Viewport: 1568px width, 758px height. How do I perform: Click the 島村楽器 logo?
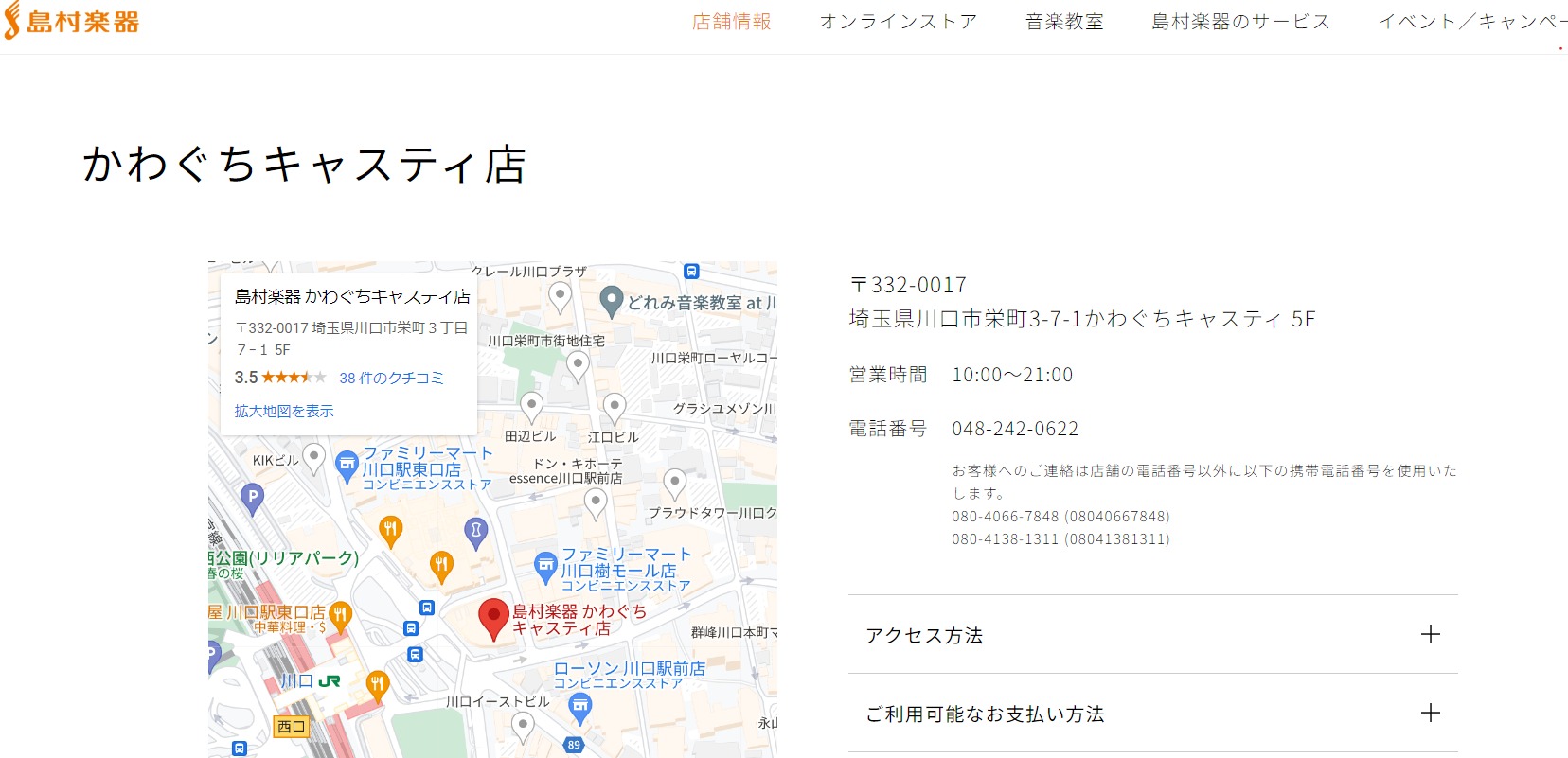72,21
